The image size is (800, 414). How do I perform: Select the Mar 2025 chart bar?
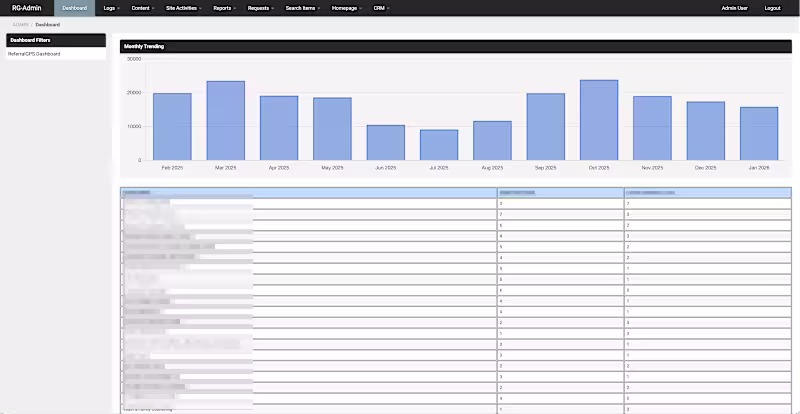coord(226,120)
